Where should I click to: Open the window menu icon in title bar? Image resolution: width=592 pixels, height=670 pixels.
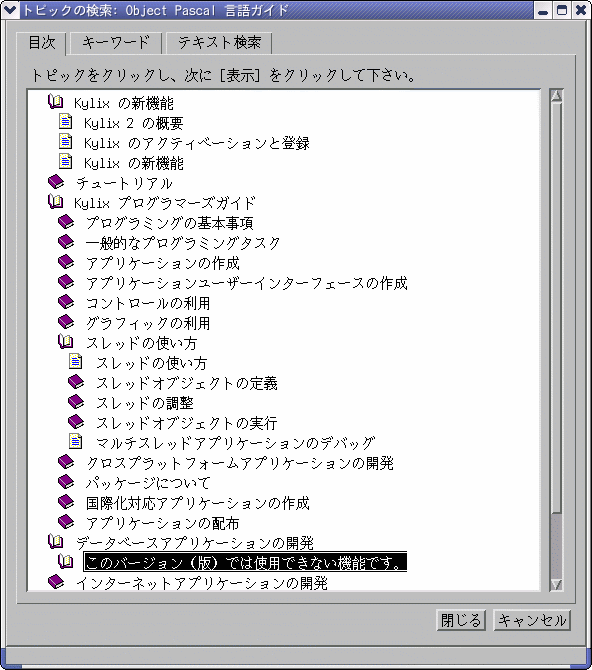[x=10, y=10]
